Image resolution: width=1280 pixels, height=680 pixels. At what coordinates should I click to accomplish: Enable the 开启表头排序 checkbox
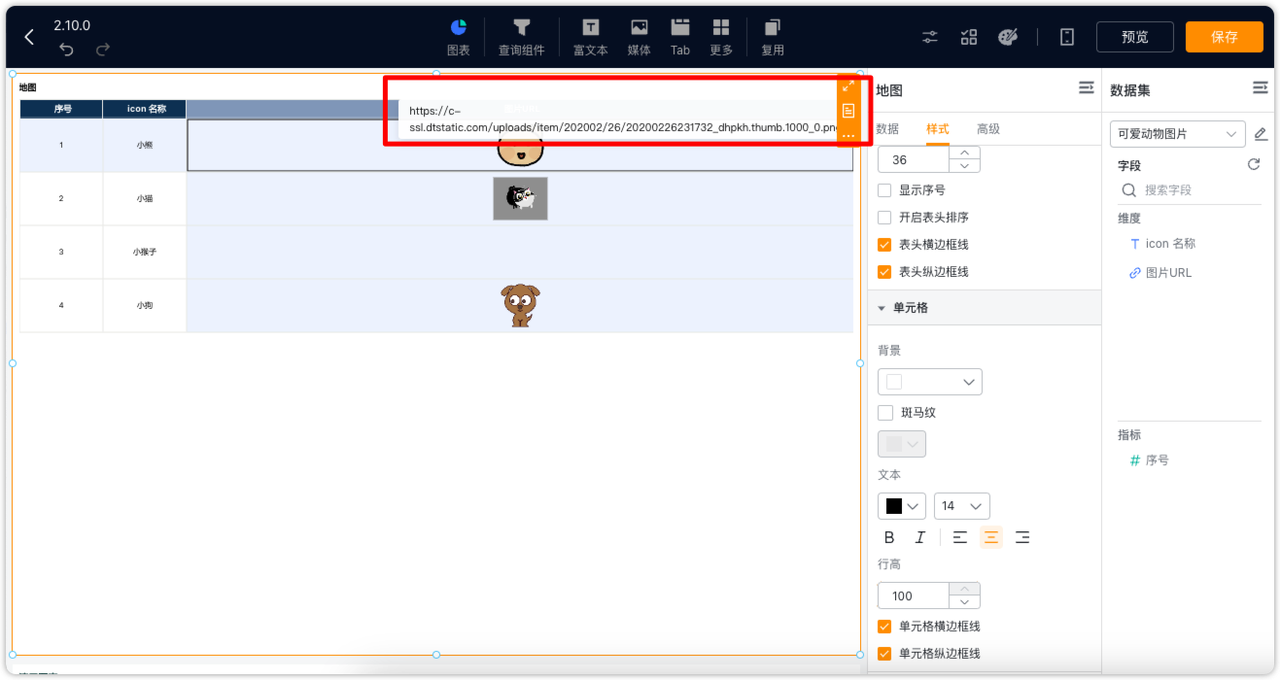pyautogui.click(x=884, y=217)
